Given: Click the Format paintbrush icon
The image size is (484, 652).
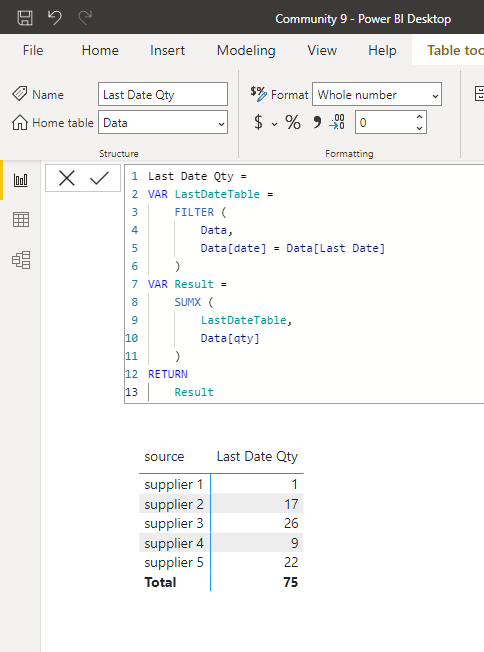Looking at the screenshot, I should [x=258, y=94].
